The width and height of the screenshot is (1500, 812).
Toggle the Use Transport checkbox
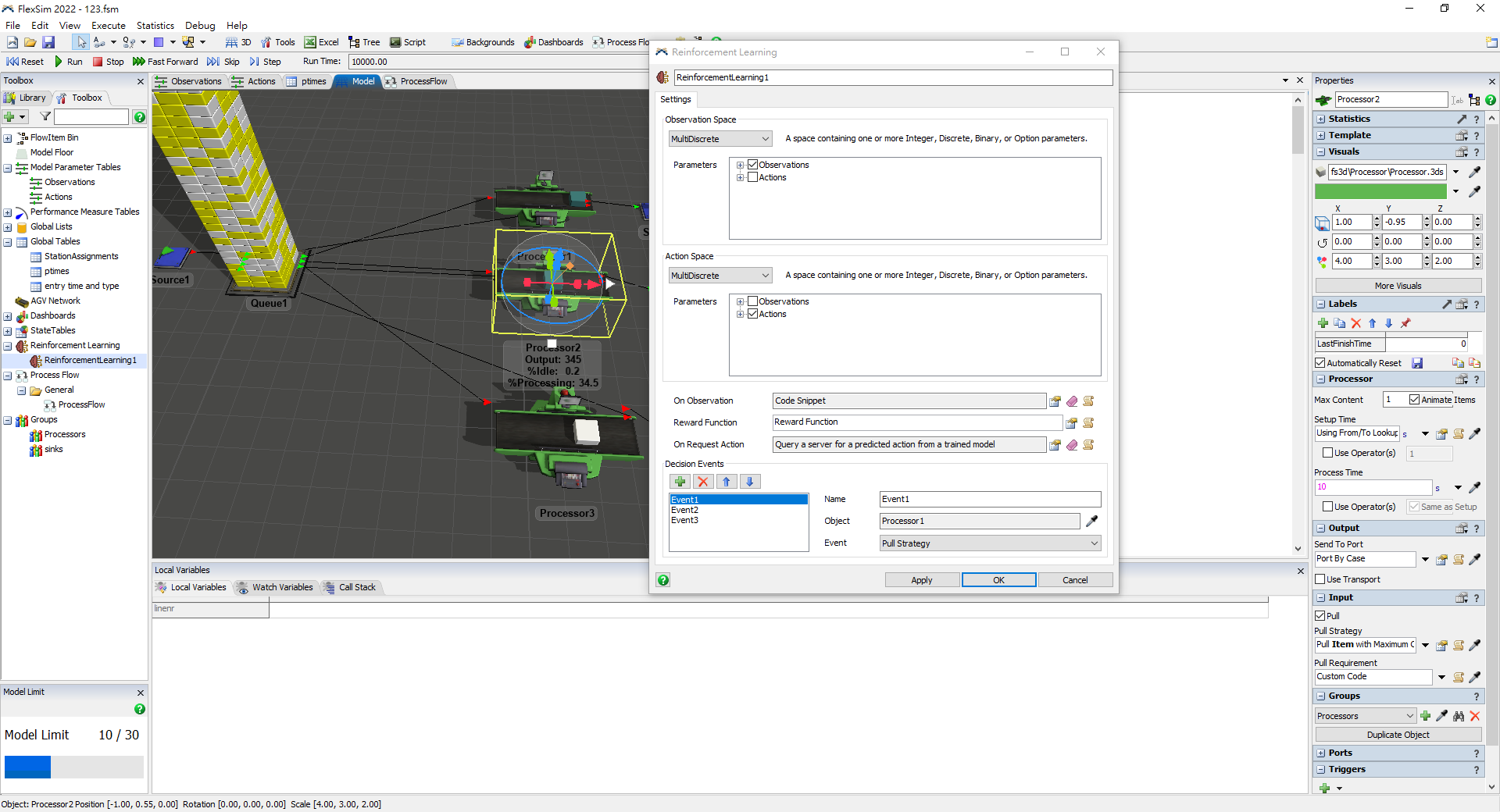click(x=1320, y=579)
